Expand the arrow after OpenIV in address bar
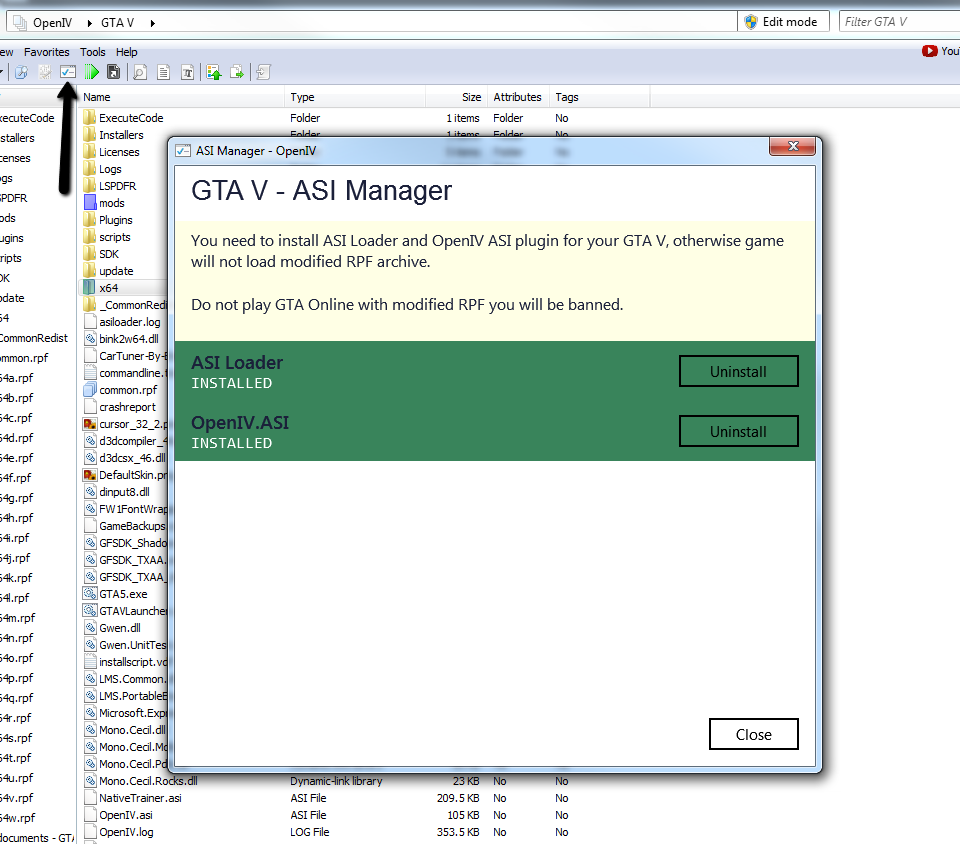Image resolution: width=960 pixels, height=844 pixels. tap(89, 23)
